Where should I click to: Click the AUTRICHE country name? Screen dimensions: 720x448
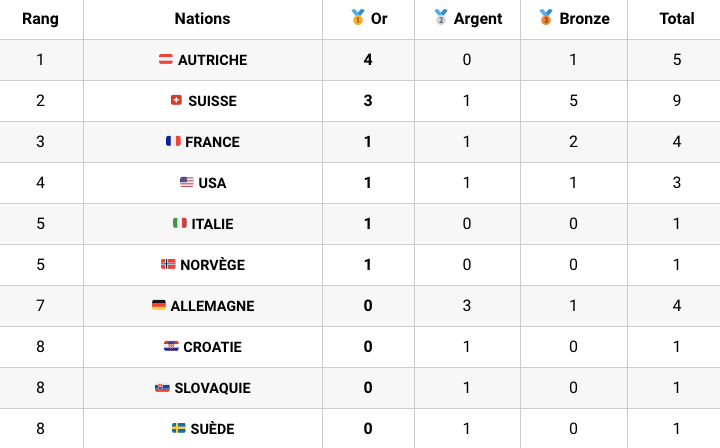pyautogui.click(x=213, y=60)
